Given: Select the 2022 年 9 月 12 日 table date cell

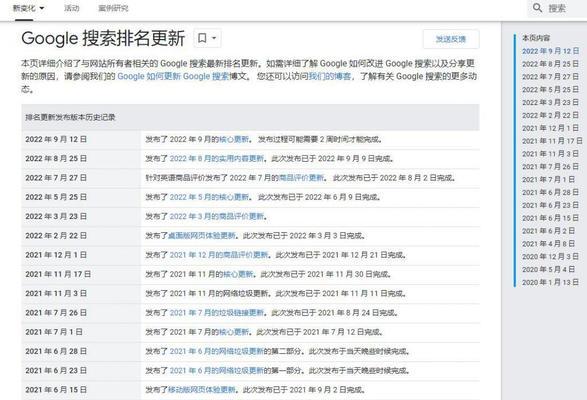Looking at the screenshot, I should point(81,140).
